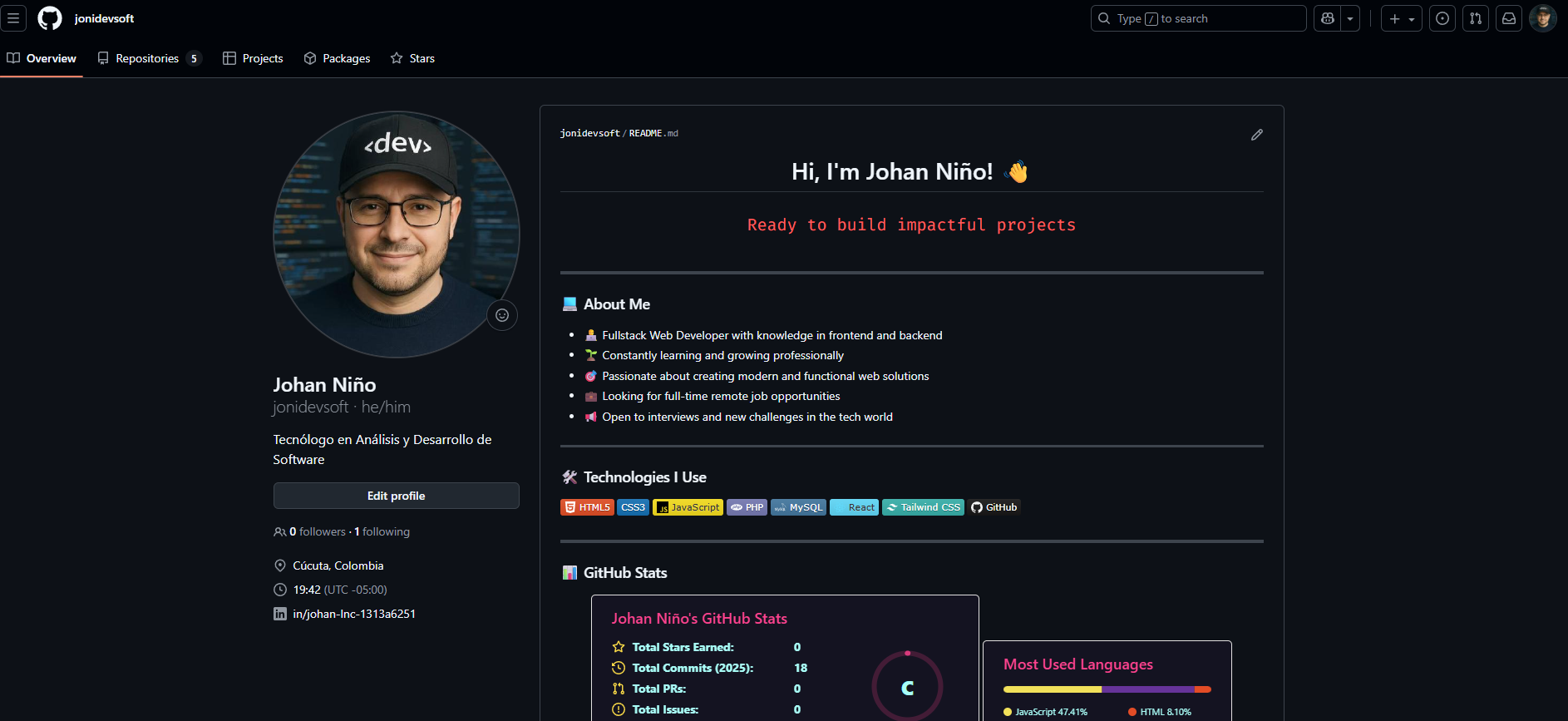Click the red HTML segment of language bar
This screenshot has height=721, width=1568.
1203,689
